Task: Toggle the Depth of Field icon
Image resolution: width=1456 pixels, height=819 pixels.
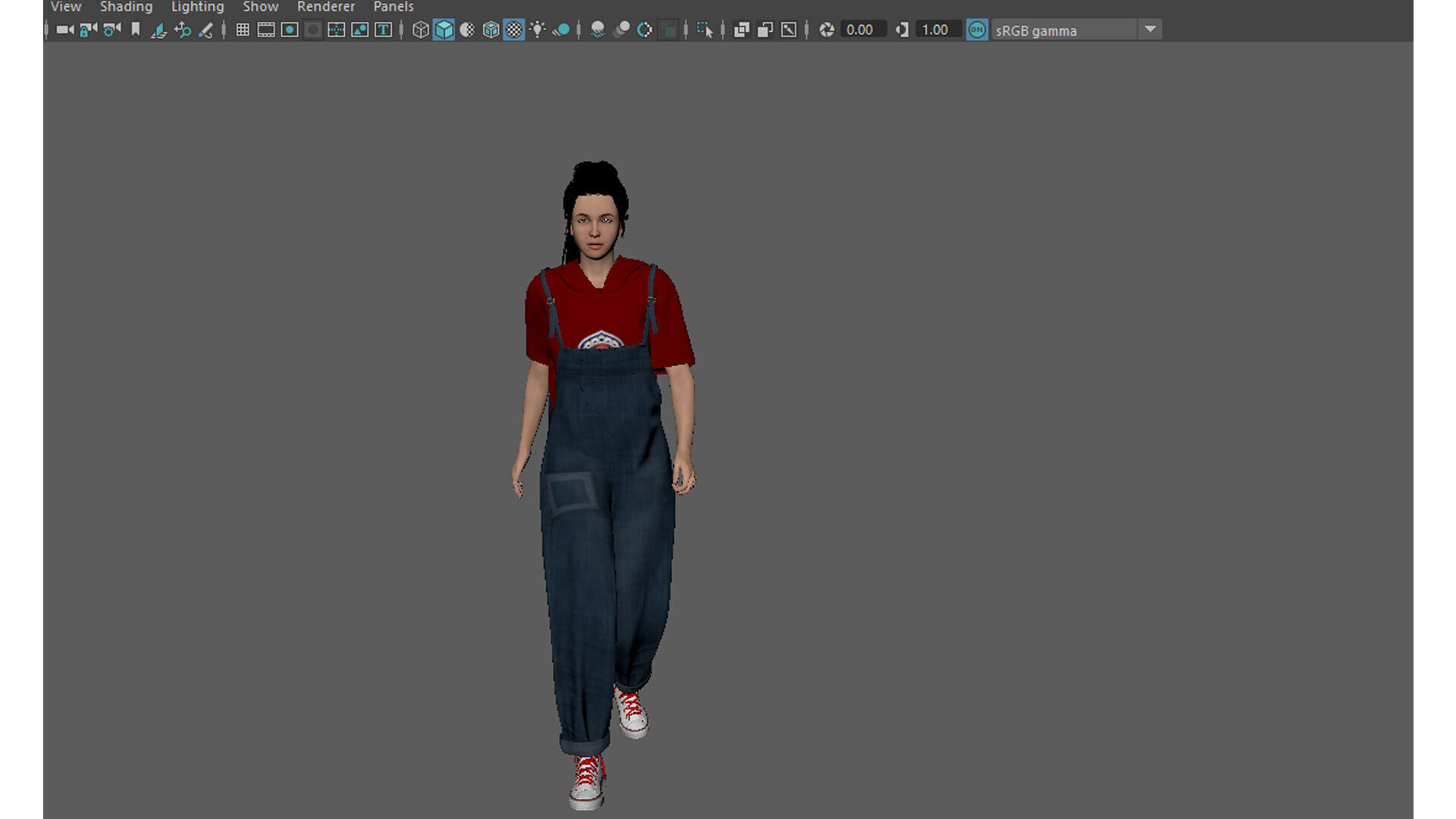Action: tap(668, 30)
